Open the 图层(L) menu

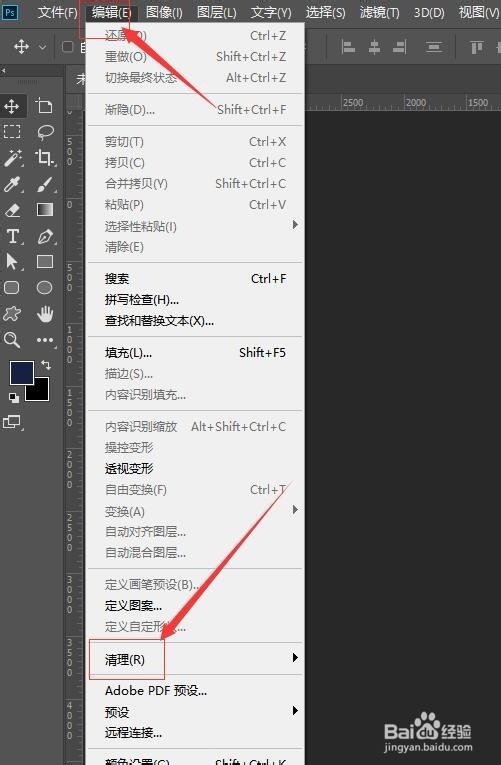point(216,12)
